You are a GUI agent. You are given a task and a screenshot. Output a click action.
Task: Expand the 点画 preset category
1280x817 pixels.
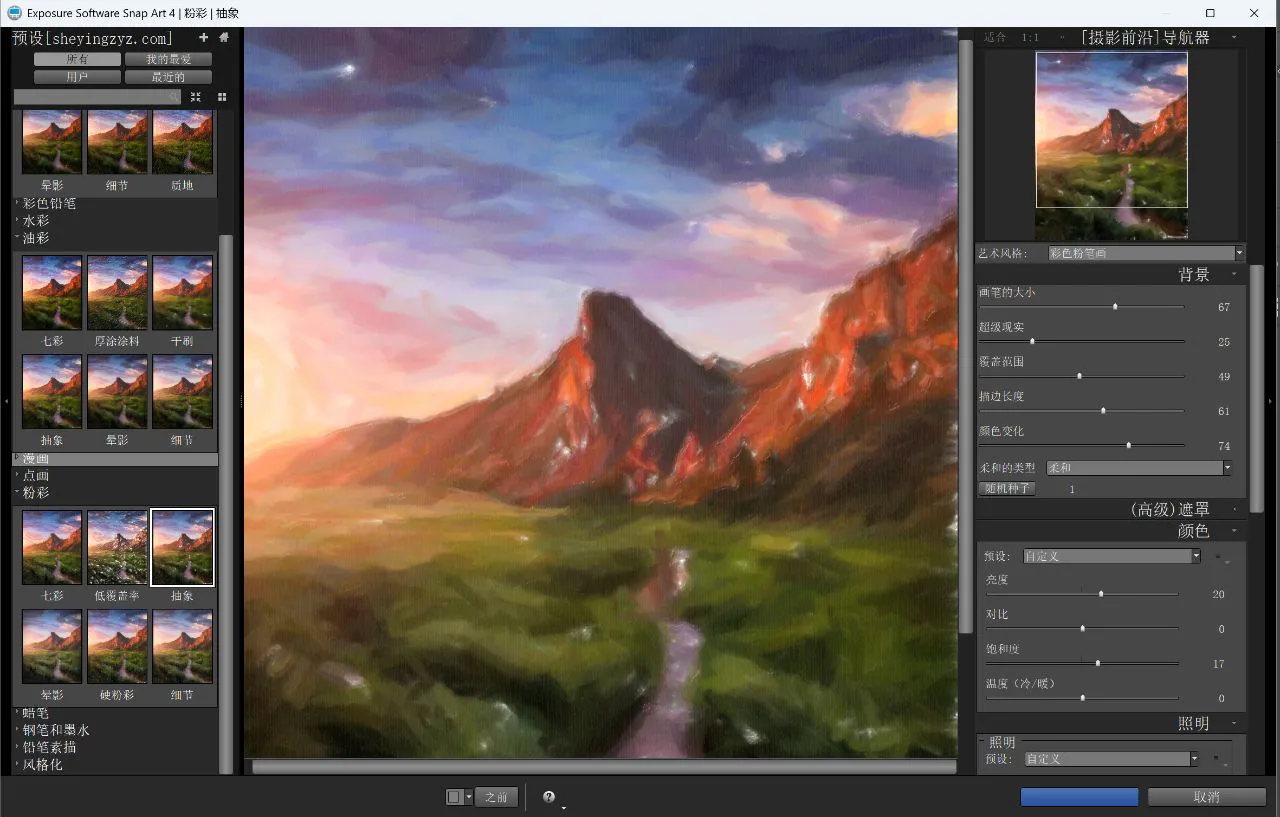pos(36,476)
